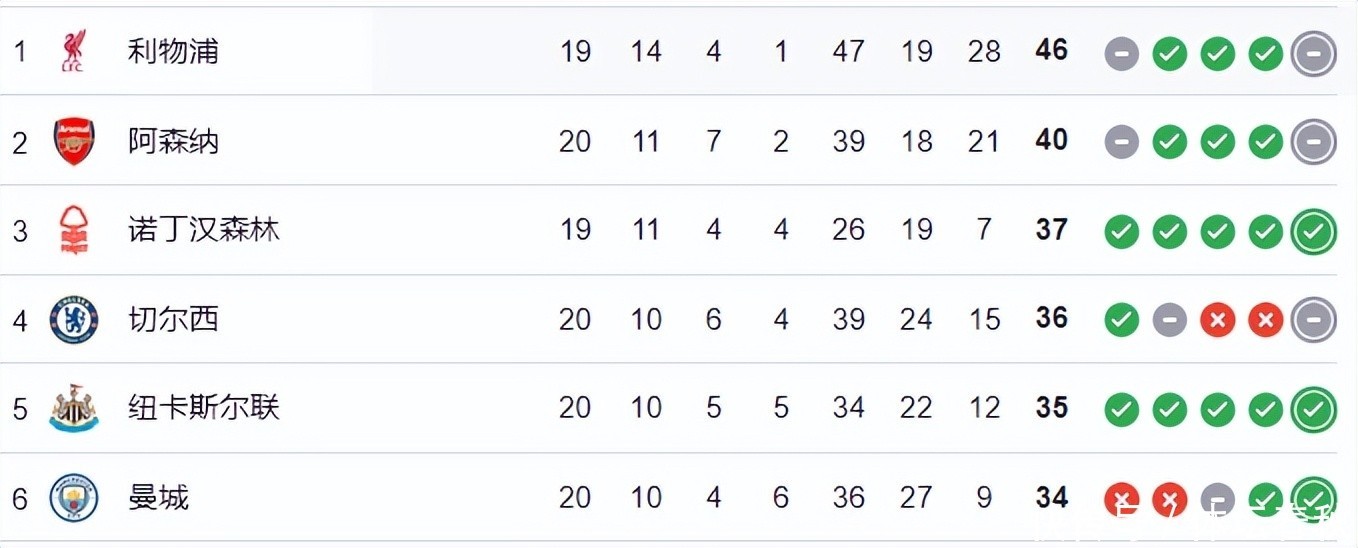This screenshot has width=1358, height=548.
Task: Select the Nottingham Forest crest icon
Action: (x=74, y=230)
